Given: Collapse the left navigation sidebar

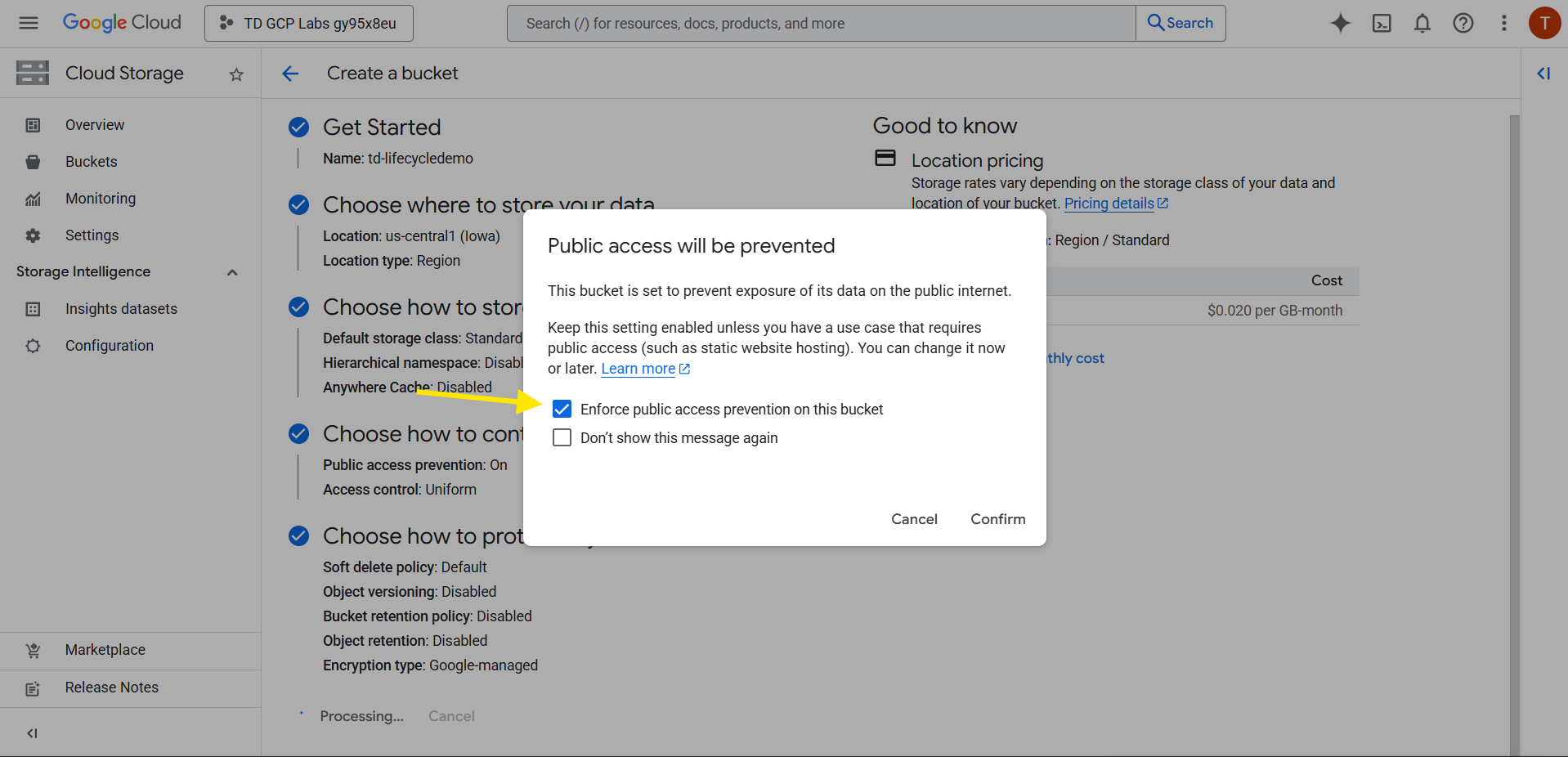Looking at the screenshot, I should [32, 732].
